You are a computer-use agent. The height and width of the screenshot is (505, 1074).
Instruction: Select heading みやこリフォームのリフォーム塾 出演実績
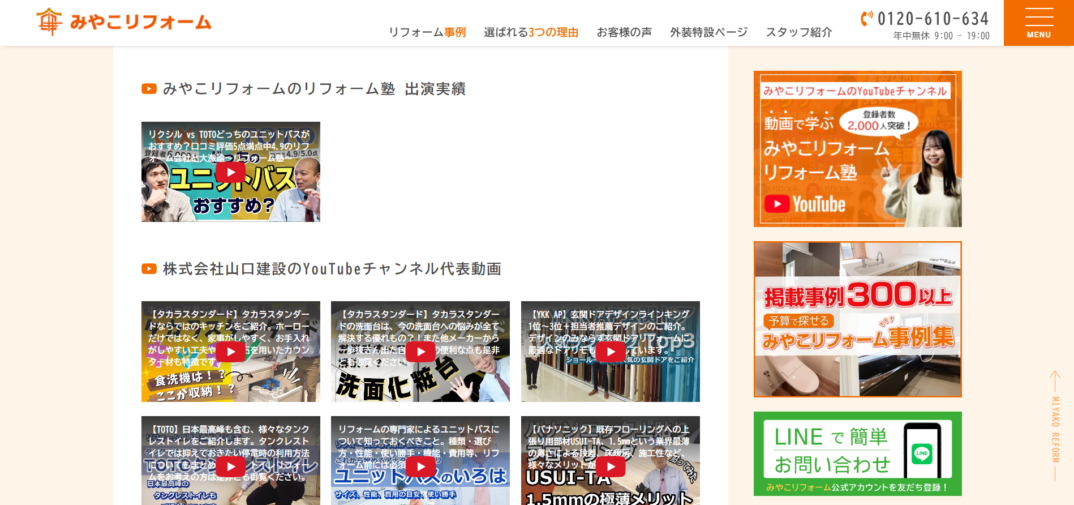point(314,88)
